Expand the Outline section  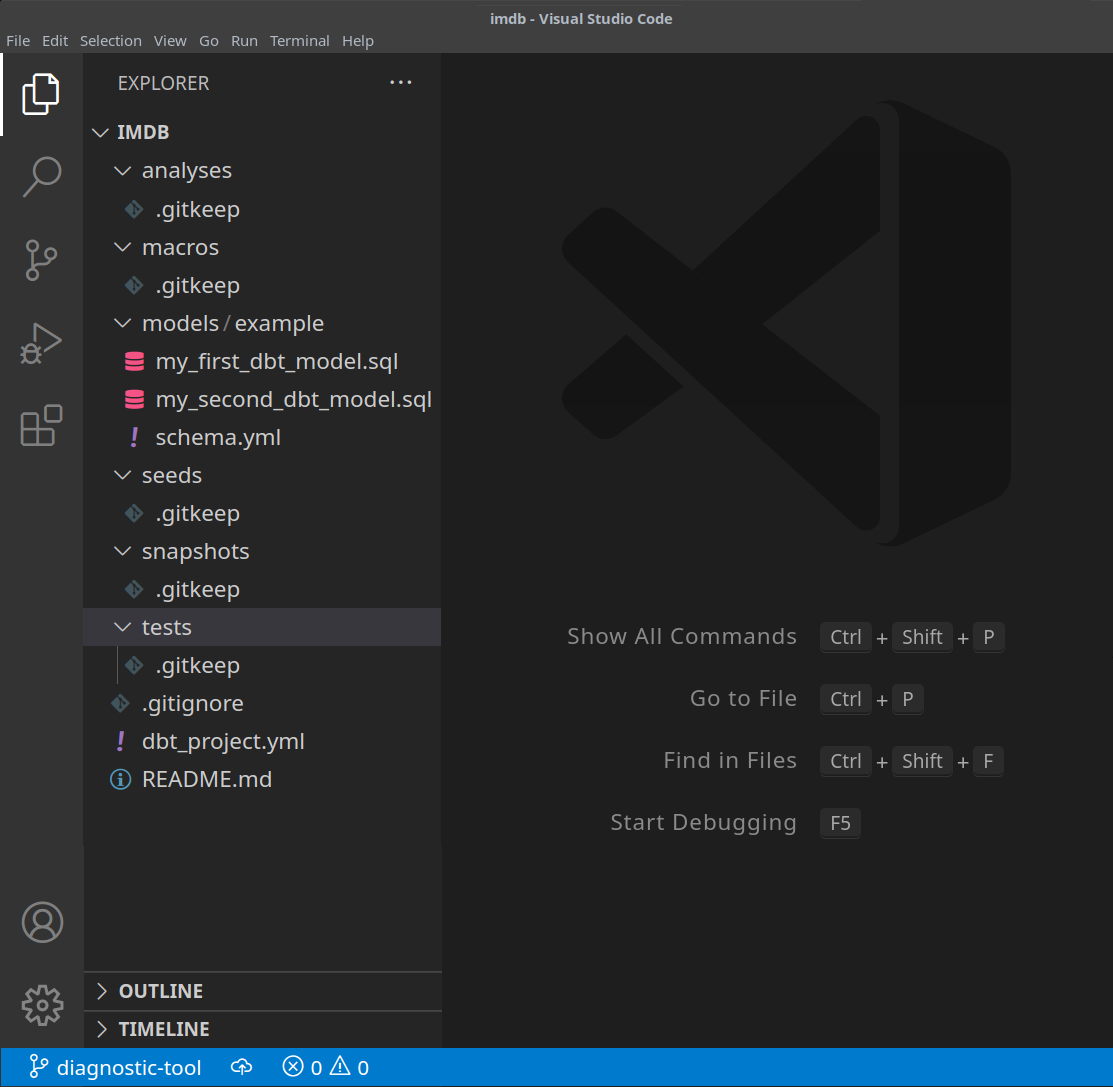coord(160,991)
